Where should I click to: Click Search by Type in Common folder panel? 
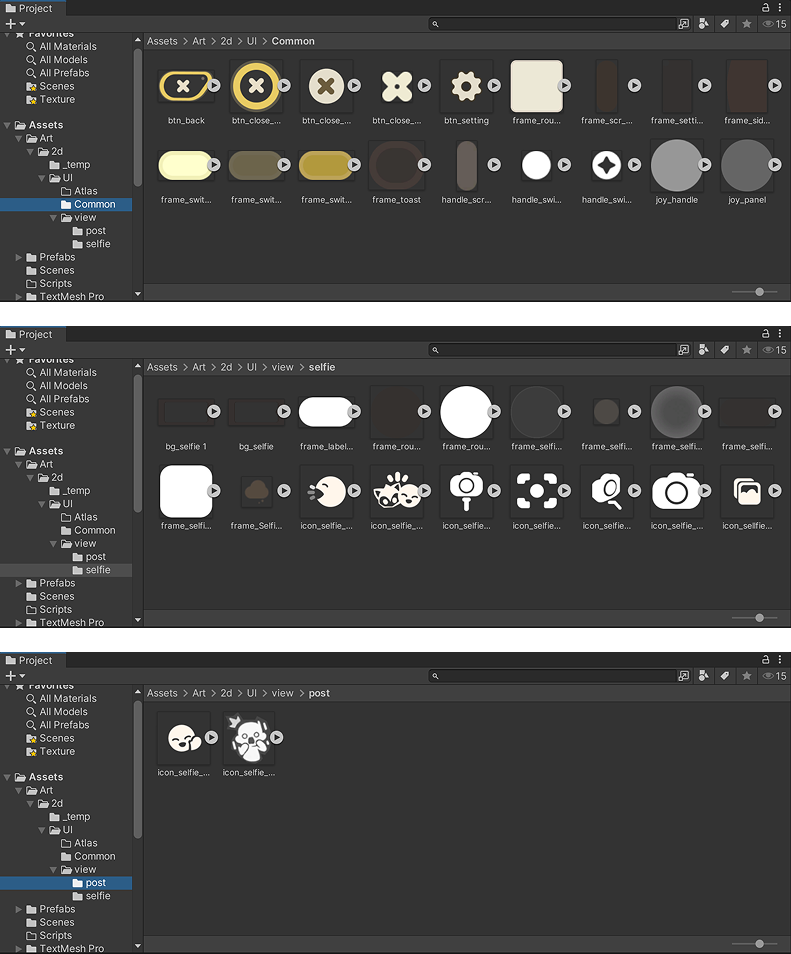click(x=704, y=24)
